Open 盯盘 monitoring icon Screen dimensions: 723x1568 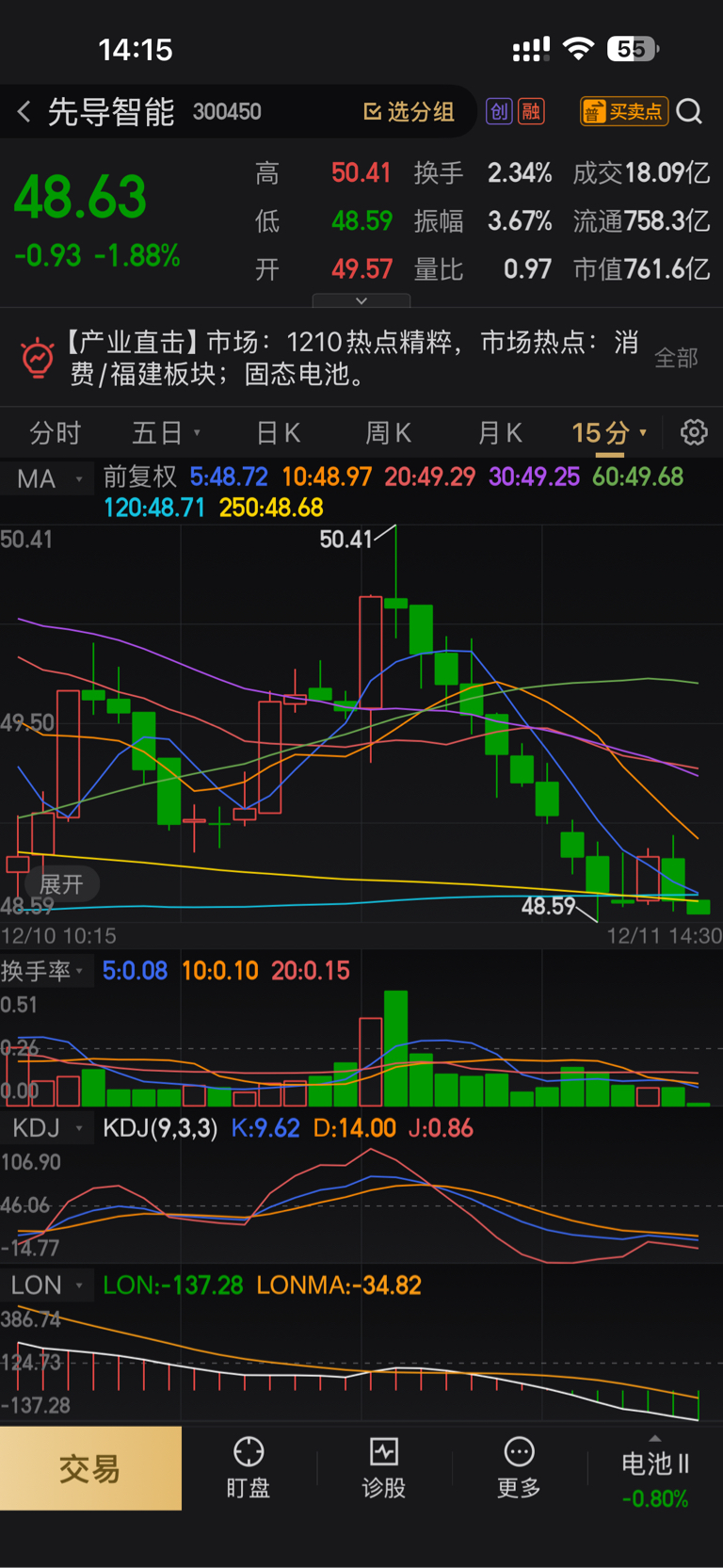[249, 1468]
